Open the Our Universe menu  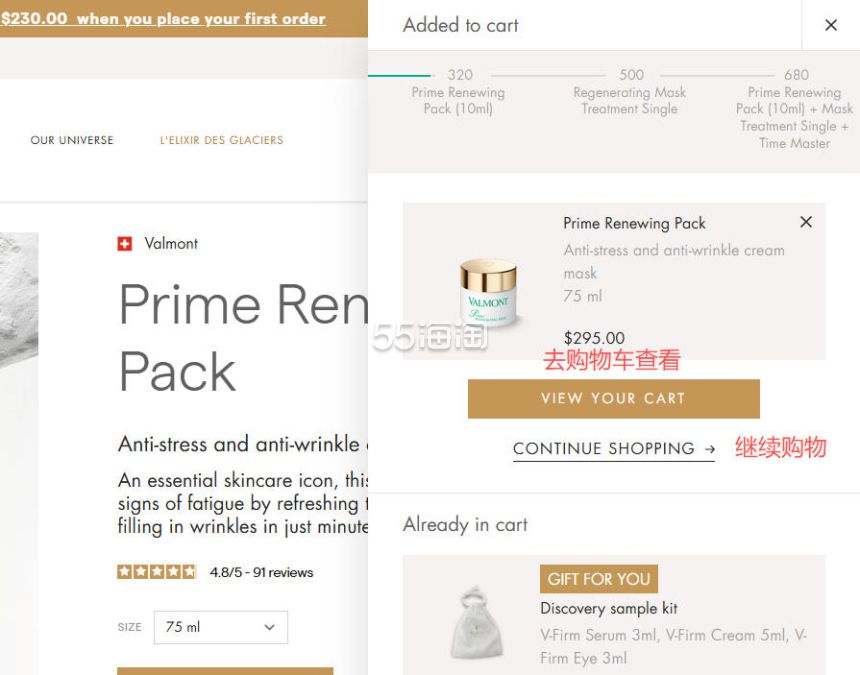(72, 140)
